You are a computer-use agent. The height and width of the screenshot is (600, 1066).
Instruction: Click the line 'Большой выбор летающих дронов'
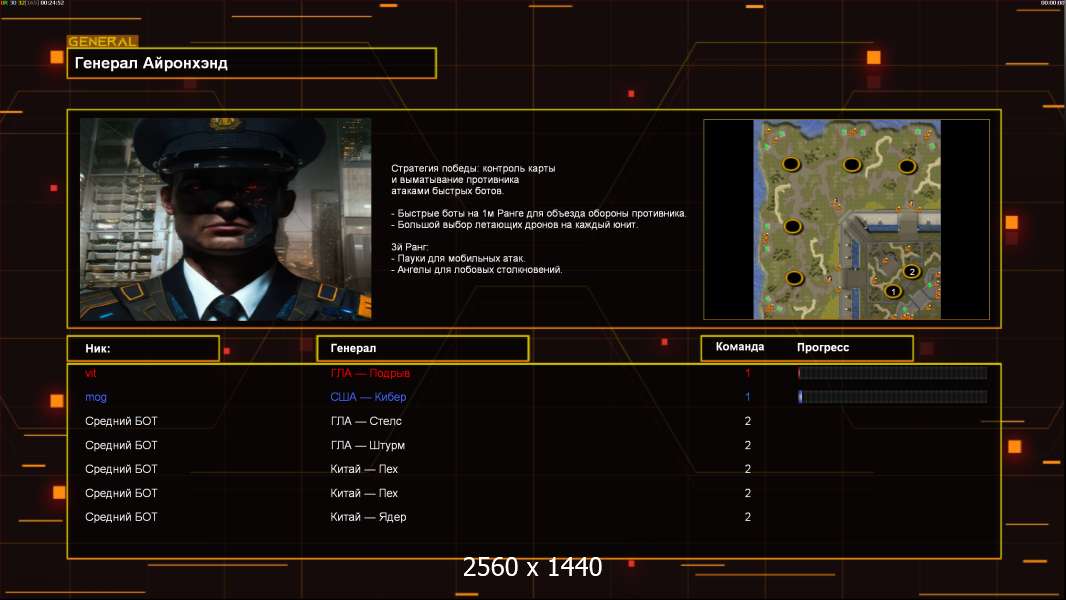[515, 225]
